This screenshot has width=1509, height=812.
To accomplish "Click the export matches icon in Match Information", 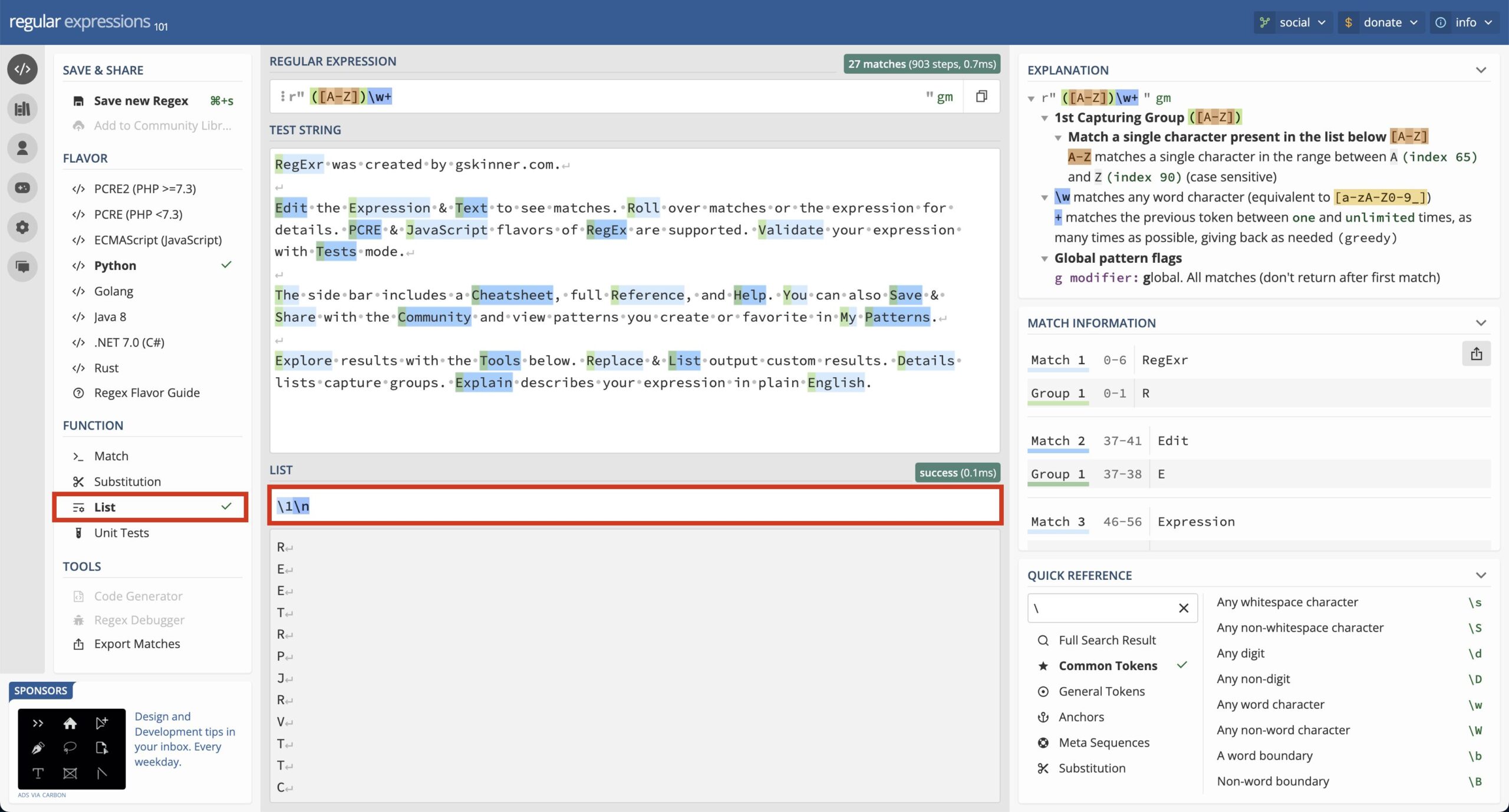I will [1476, 354].
